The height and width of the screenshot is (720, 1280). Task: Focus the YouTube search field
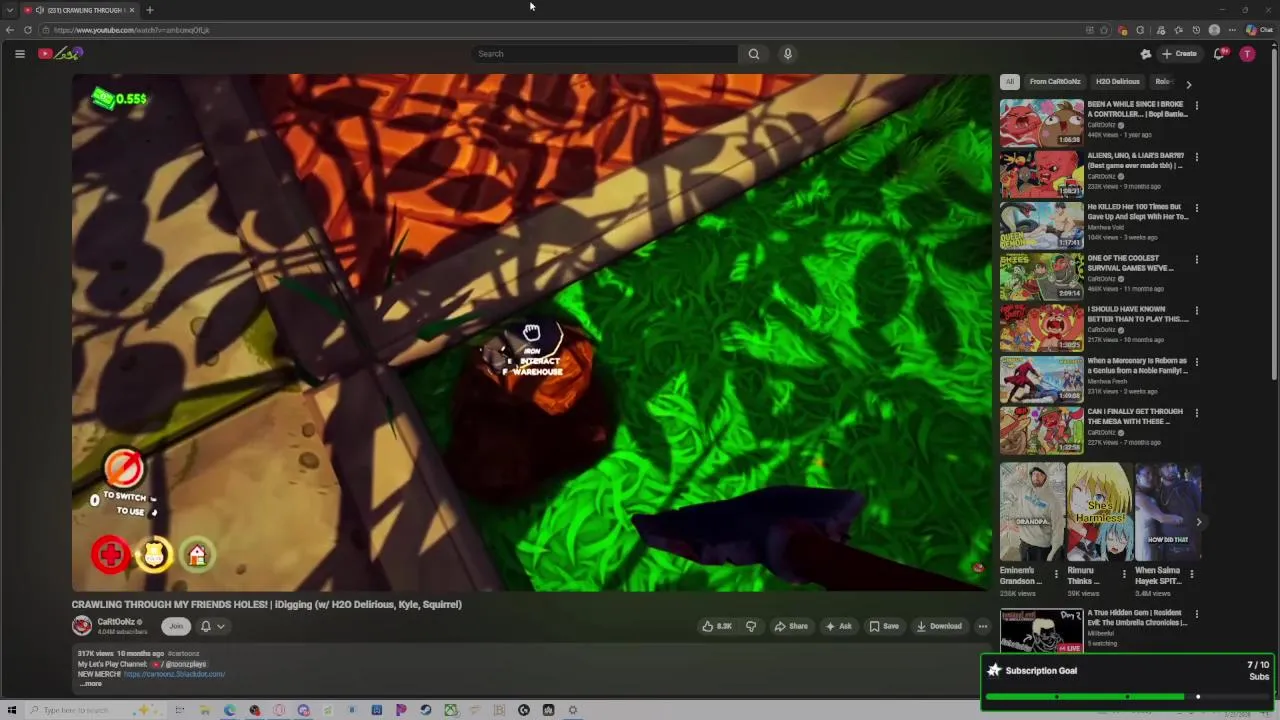[x=605, y=54]
